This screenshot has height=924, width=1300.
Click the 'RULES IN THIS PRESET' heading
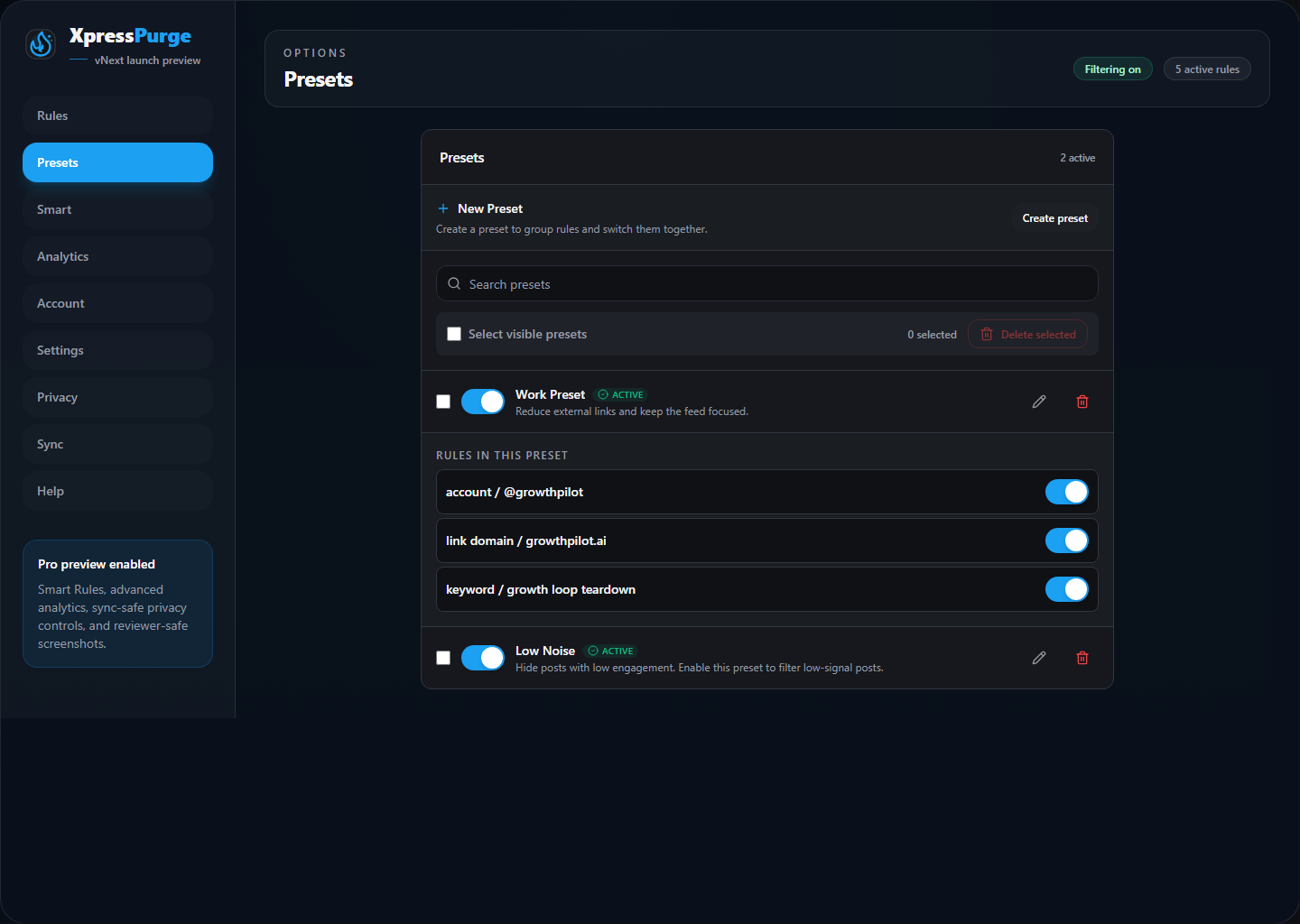[x=502, y=456]
